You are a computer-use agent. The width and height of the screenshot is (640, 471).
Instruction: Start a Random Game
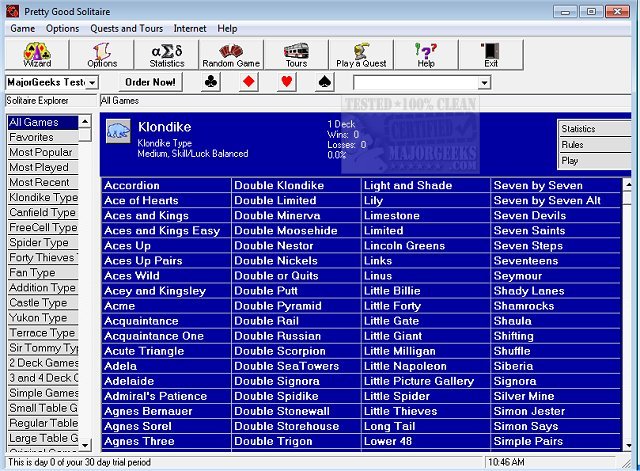[x=232, y=54]
